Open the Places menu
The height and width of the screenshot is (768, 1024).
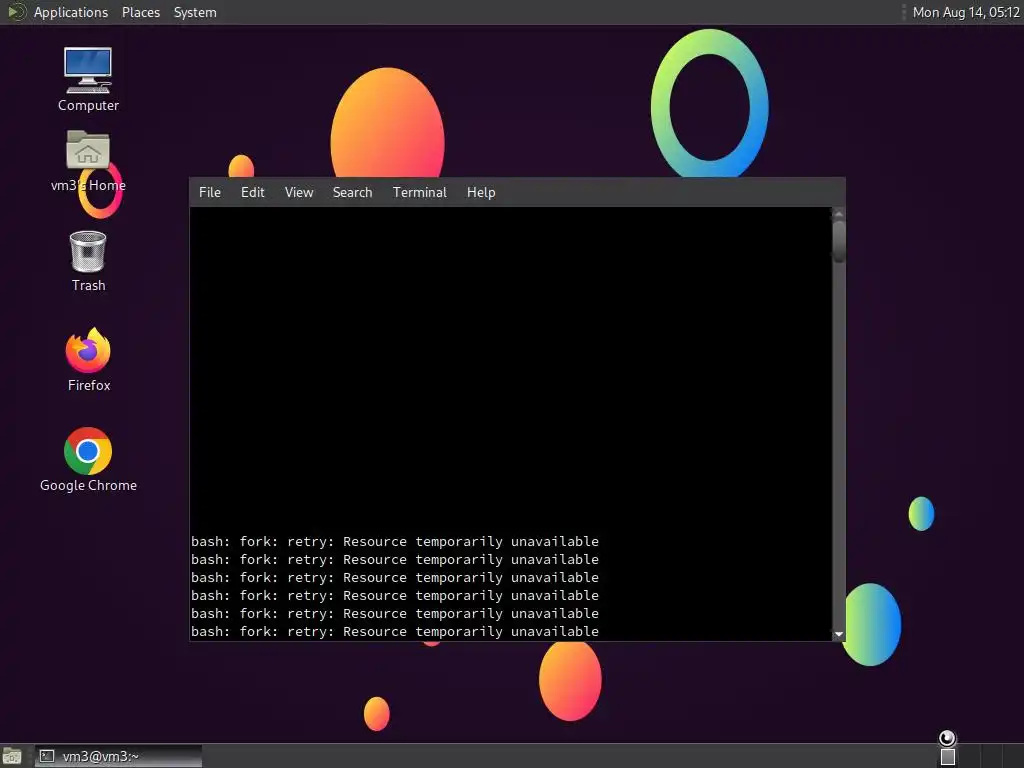141,12
